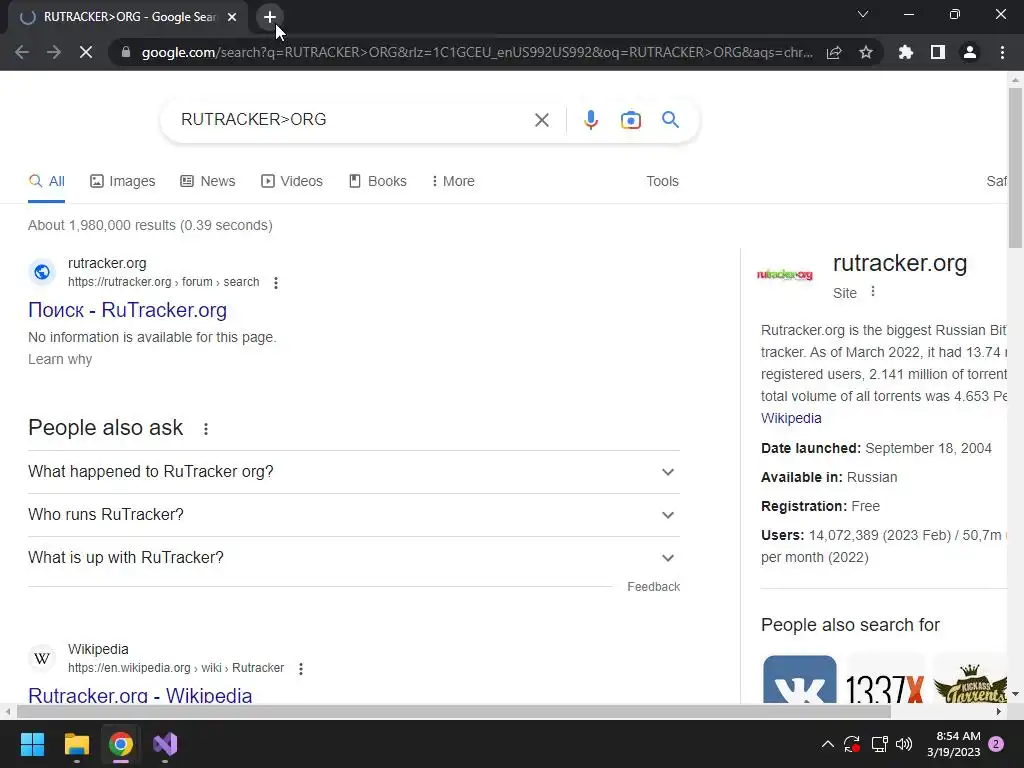This screenshot has width=1024, height=768.
Task: Open File Explorer from taskbar
Action: click(76, 744)
